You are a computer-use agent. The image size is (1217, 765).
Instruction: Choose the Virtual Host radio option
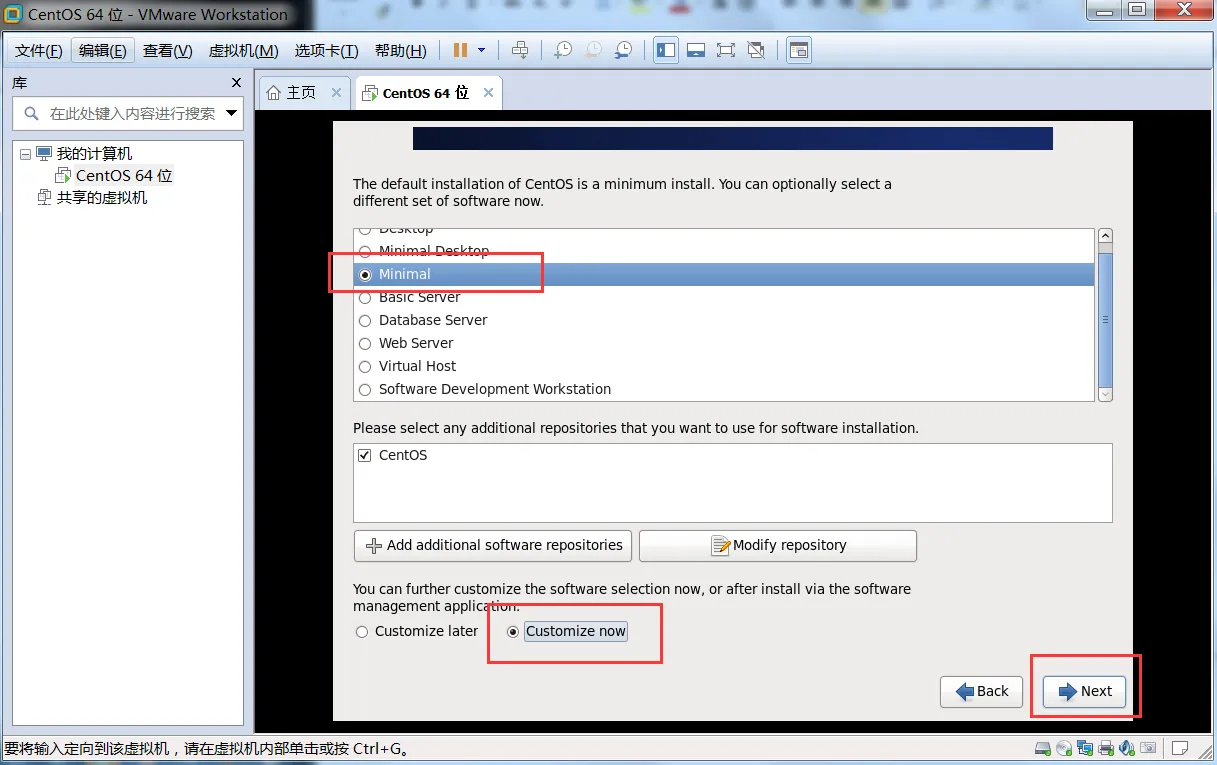(x=365, y=367)
